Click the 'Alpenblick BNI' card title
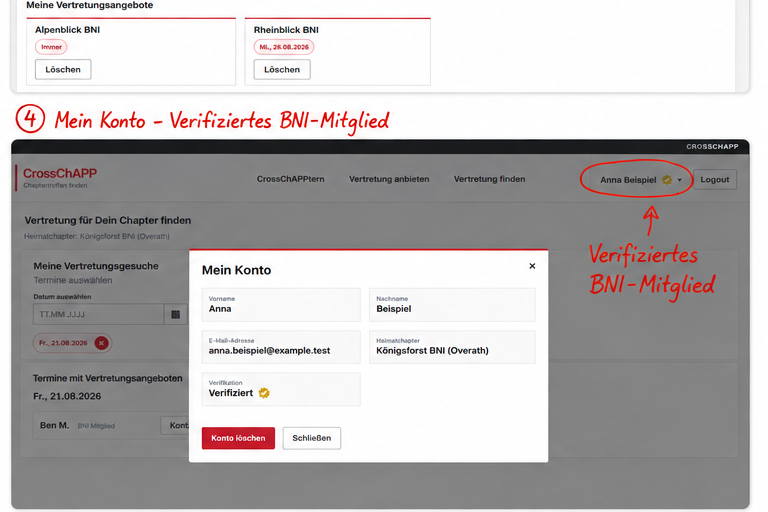The height and width of the screenshot is (512, 768). 68,30
